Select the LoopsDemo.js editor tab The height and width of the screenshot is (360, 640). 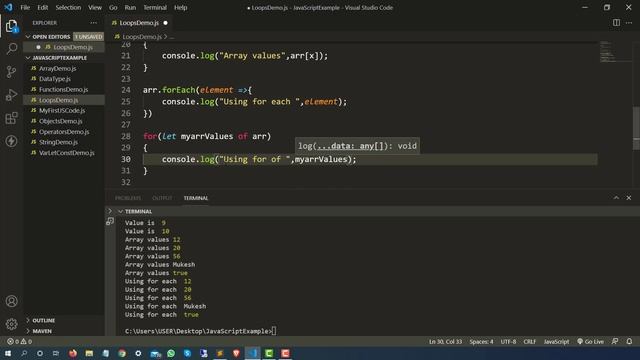[x=139, y=23]
